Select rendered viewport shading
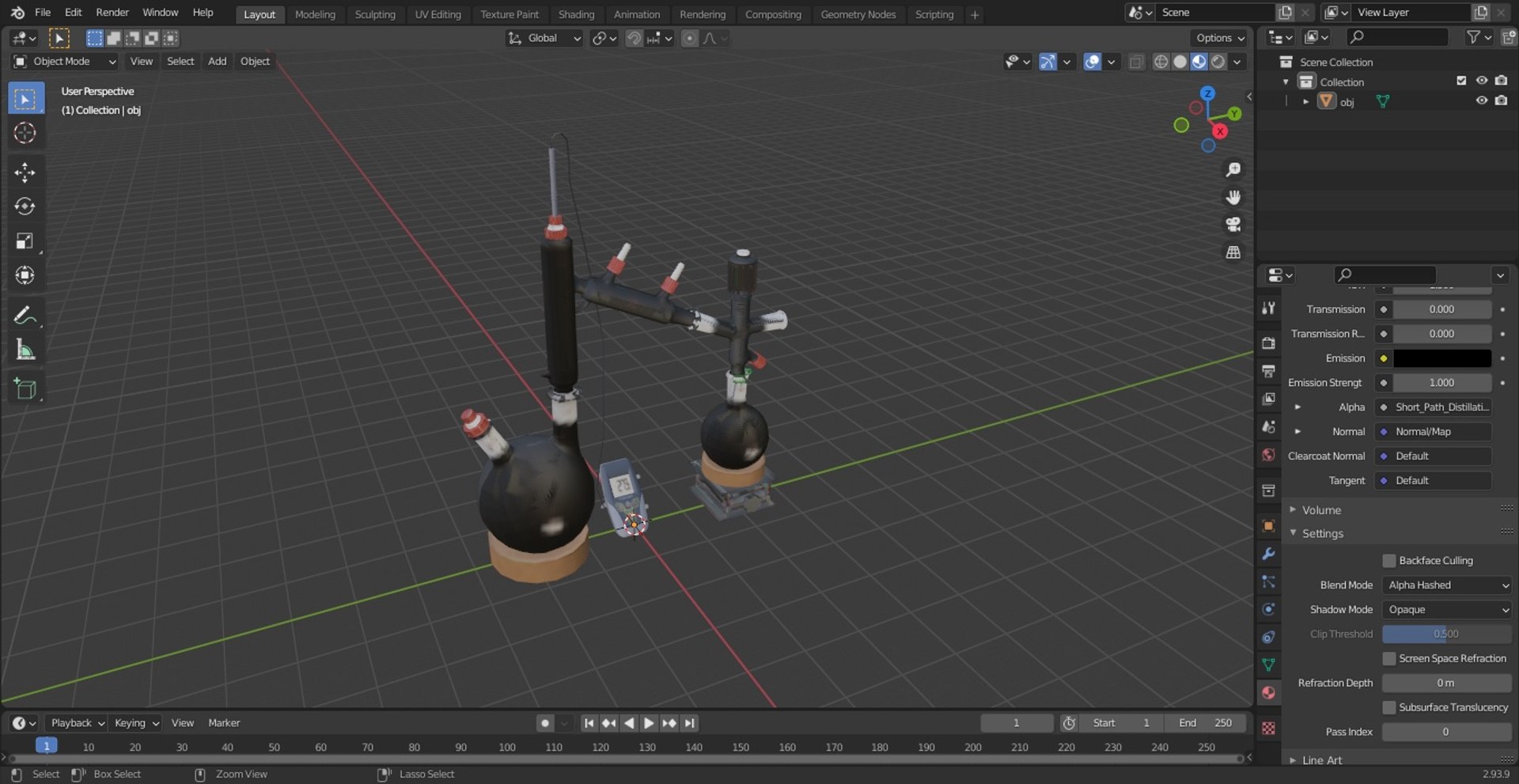The image size is (1519, 784). (x=1218, y=62)
